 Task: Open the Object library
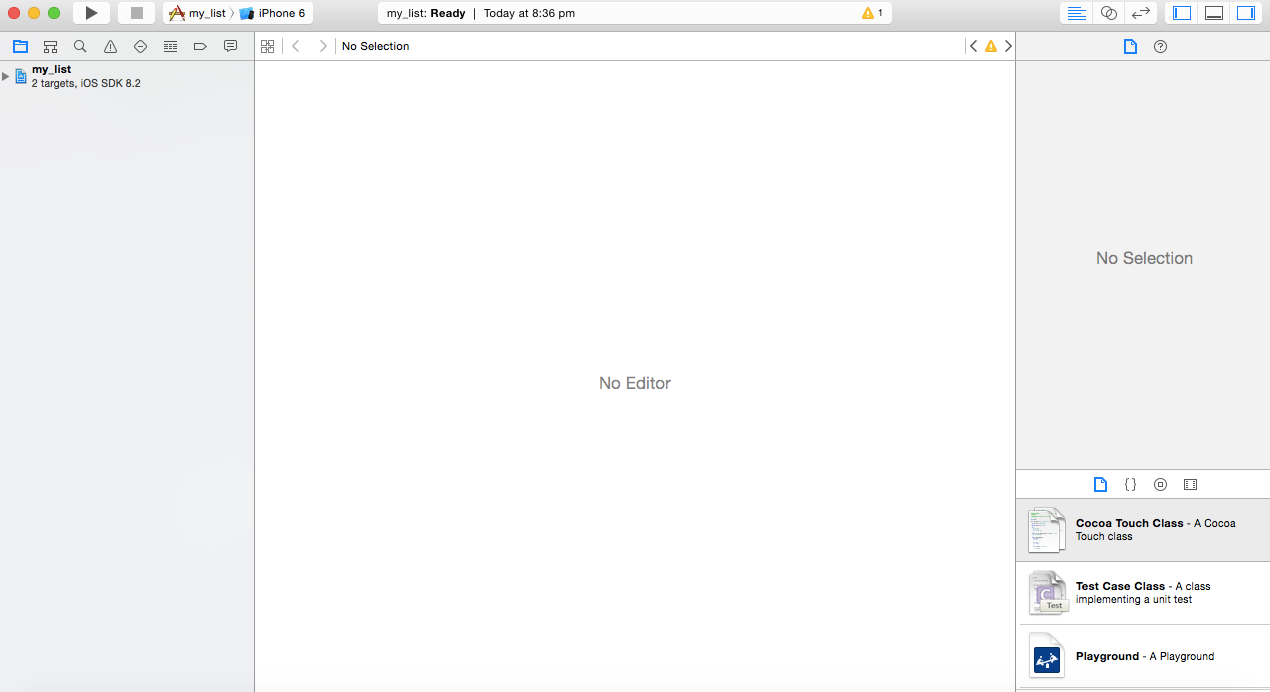[1160, 484]
